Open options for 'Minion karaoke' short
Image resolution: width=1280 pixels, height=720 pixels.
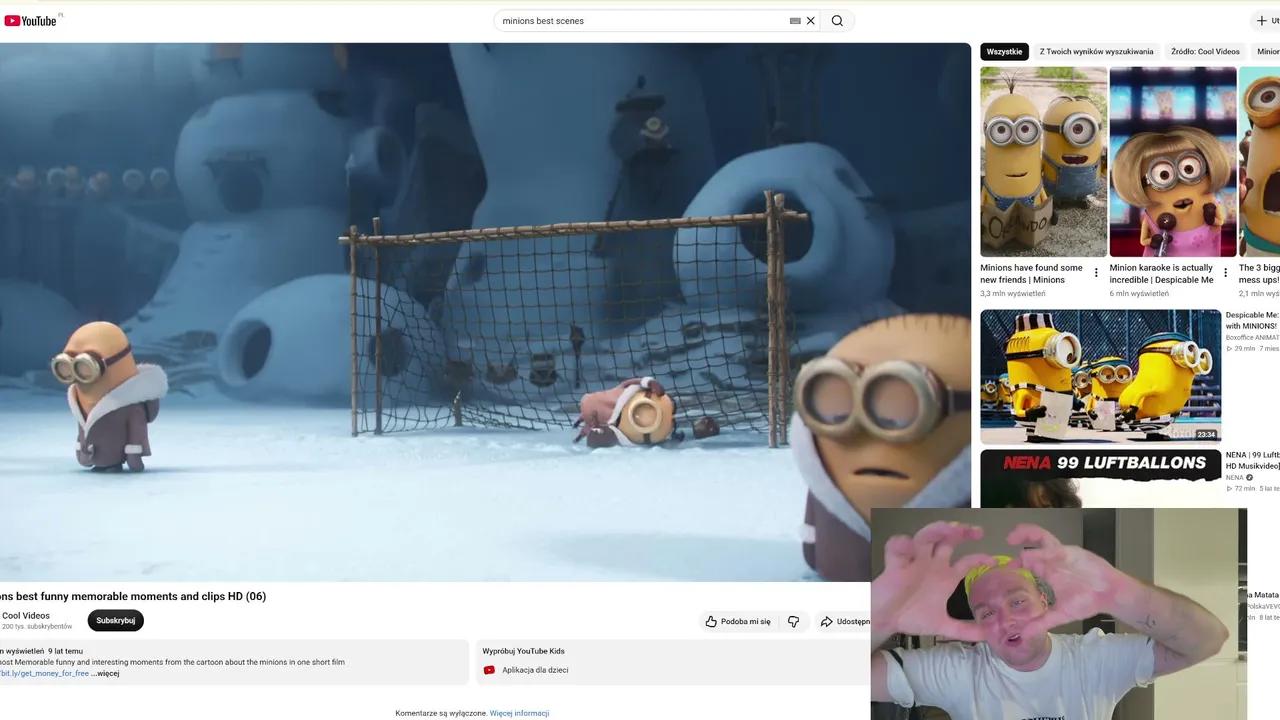[1225, 273]
